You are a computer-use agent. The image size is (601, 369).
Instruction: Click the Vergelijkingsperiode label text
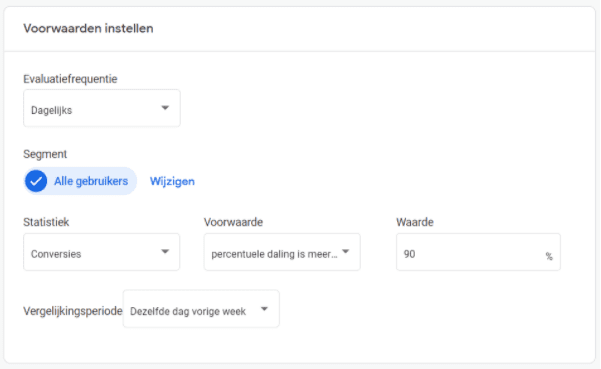point(73,311)
